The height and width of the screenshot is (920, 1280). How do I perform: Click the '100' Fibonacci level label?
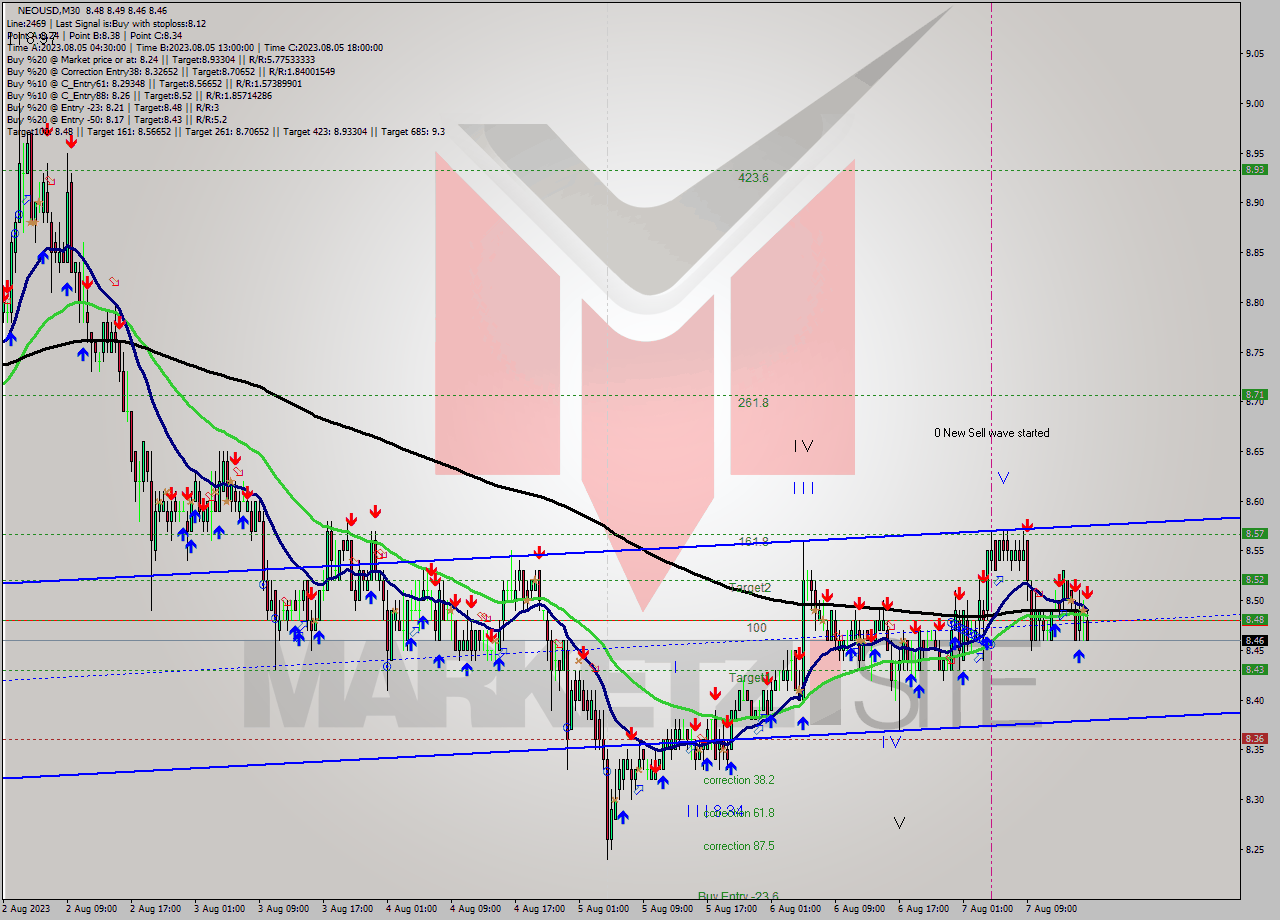click(x=756, y=628)
